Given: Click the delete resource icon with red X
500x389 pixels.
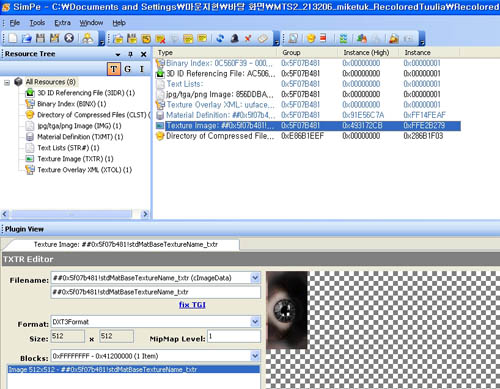Looking at the screenshot, I should point(160,39).
